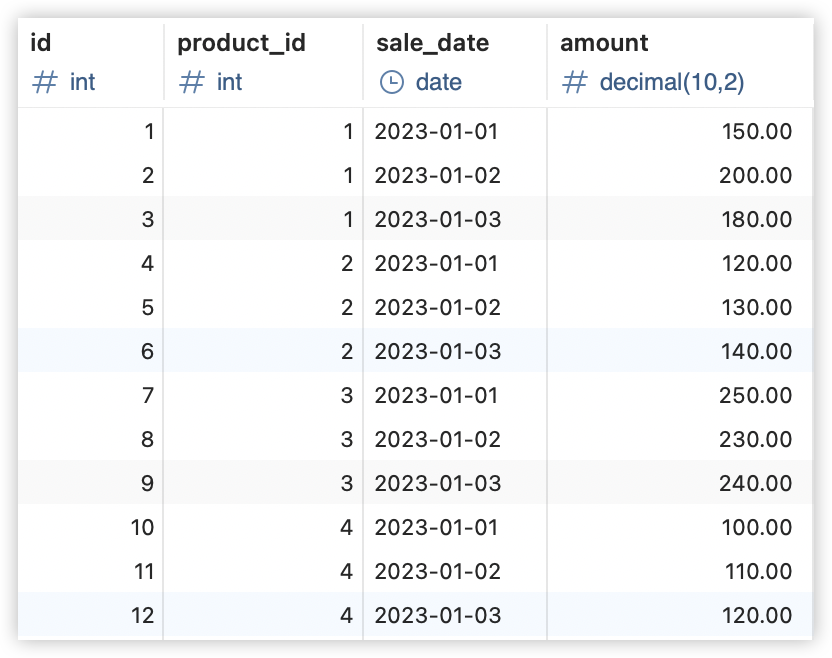Click the sale_date cell in row 5
The width and height of the screenshot is (832, 658).
pos(455,307)
